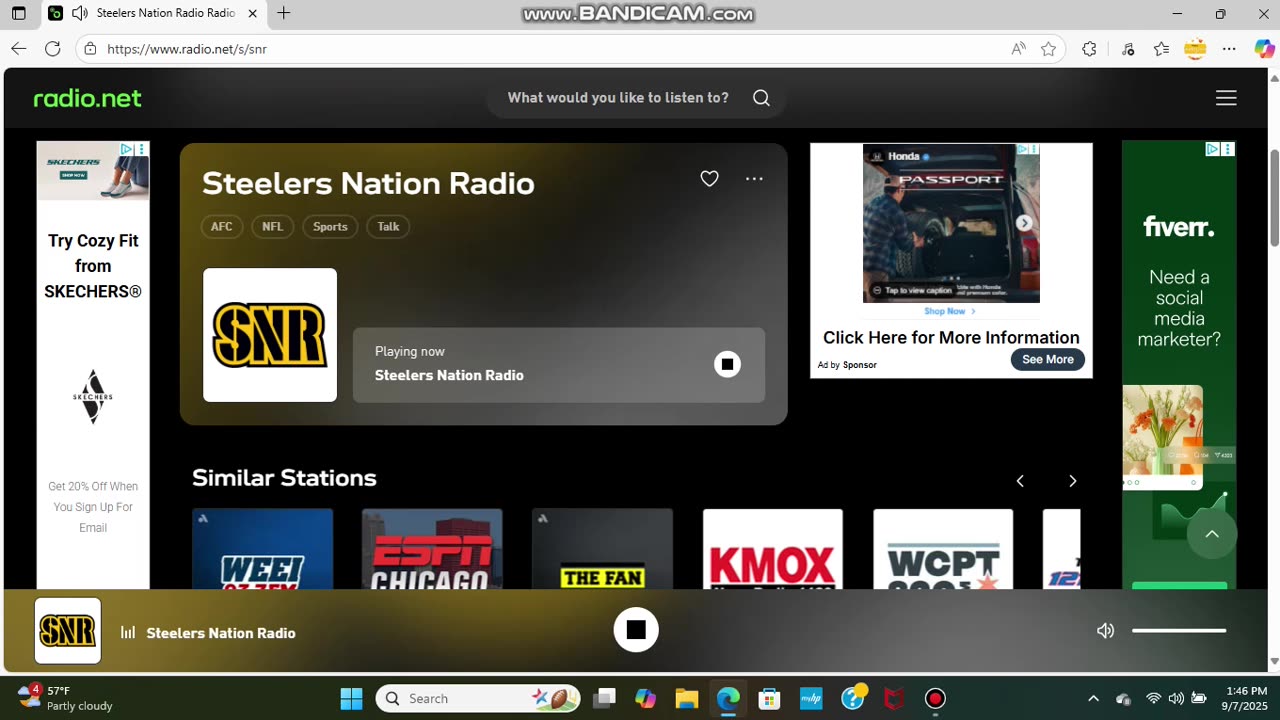Click the Bandicam record icon in taskbar
Screen dimensions: 1280x720
click(x=935, y=698)
